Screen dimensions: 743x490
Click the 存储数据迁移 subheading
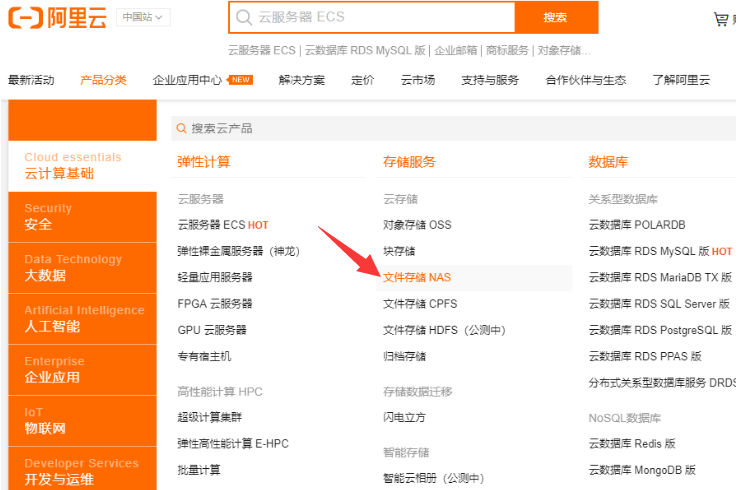(x=417, y=392)
